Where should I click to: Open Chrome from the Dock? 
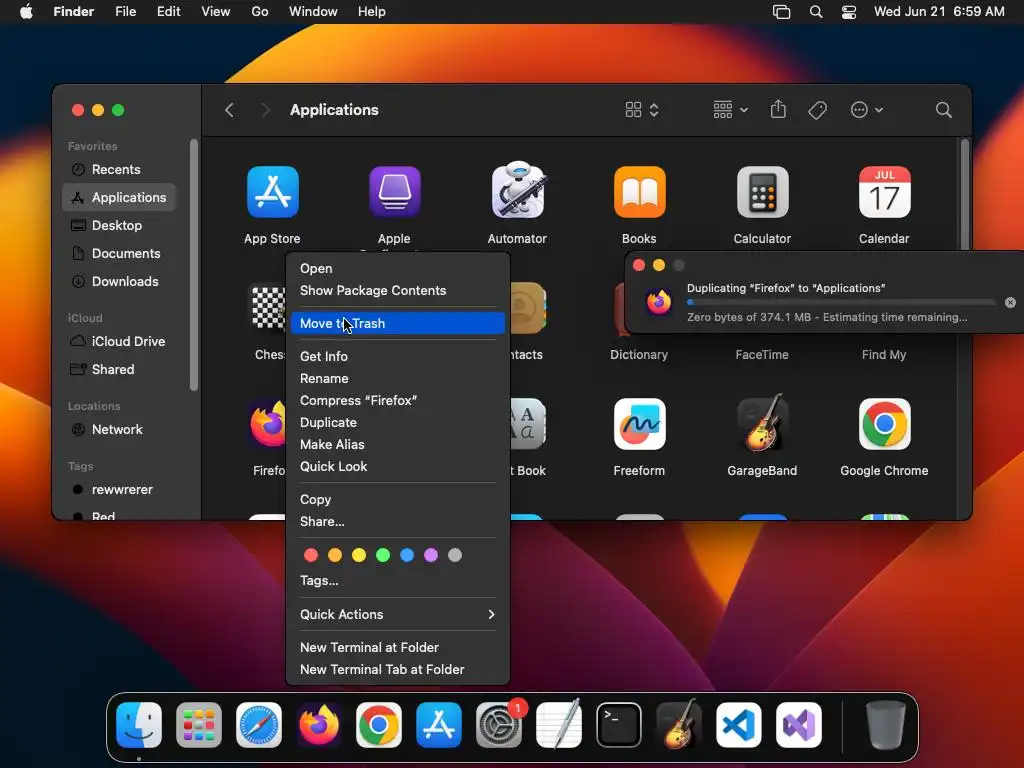point(379,725)
